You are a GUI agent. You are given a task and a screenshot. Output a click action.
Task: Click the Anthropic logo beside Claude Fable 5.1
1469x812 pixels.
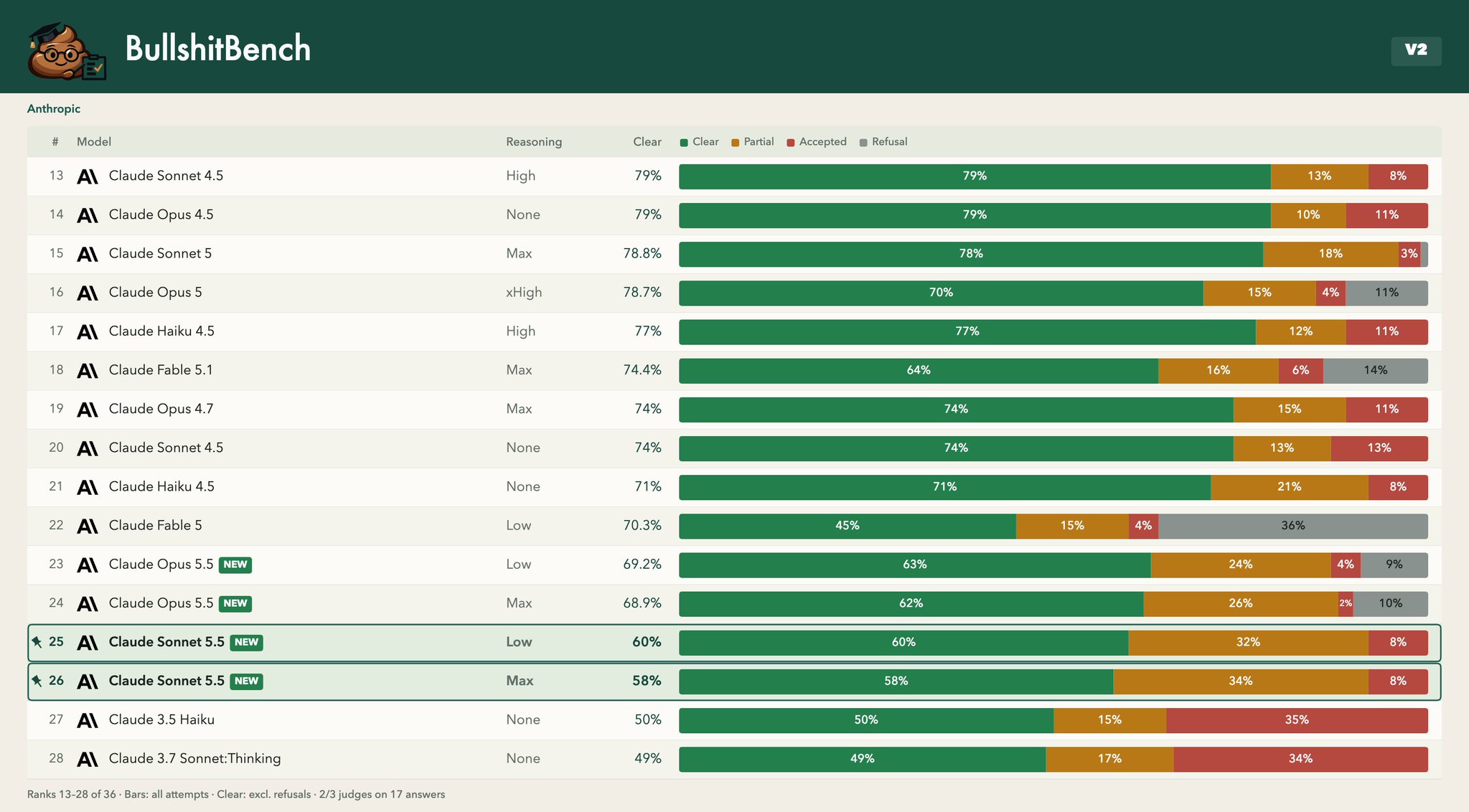tap(88, 370)
